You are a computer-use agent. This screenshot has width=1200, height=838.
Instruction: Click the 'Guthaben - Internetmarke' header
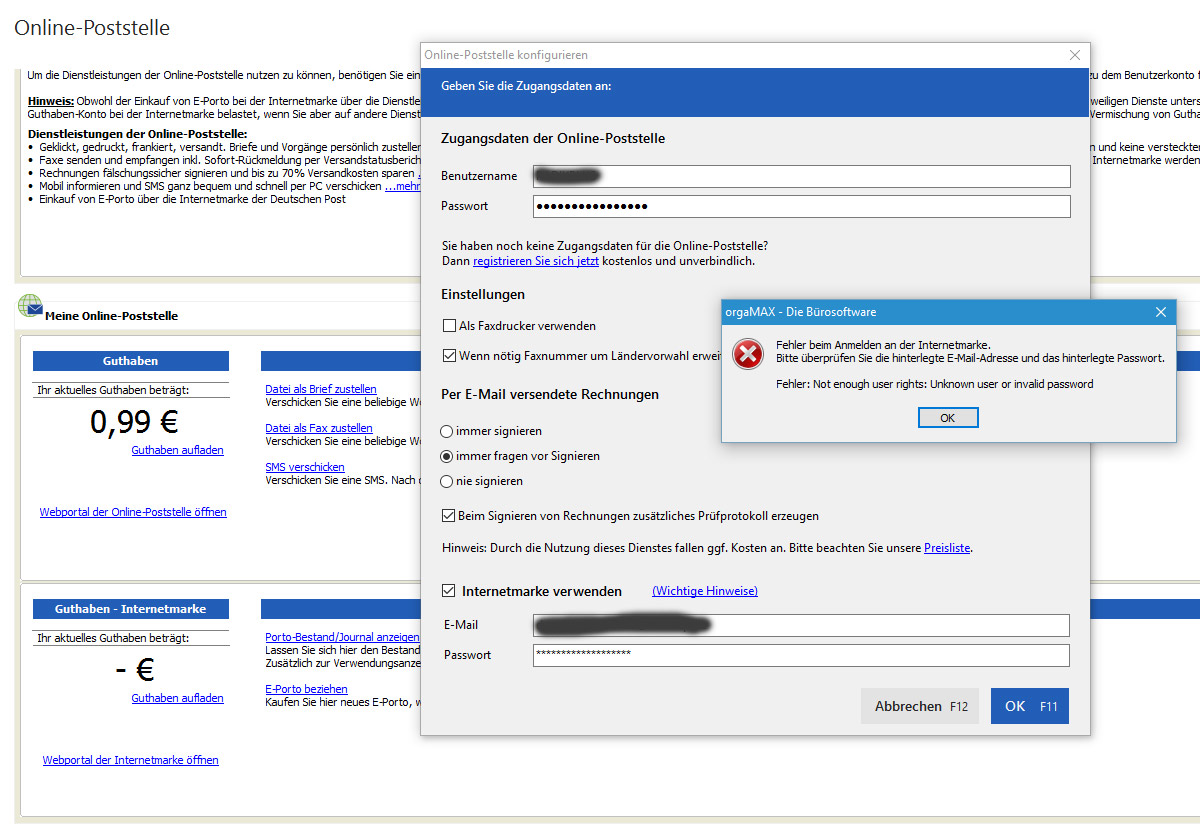(x=131, y=609)
